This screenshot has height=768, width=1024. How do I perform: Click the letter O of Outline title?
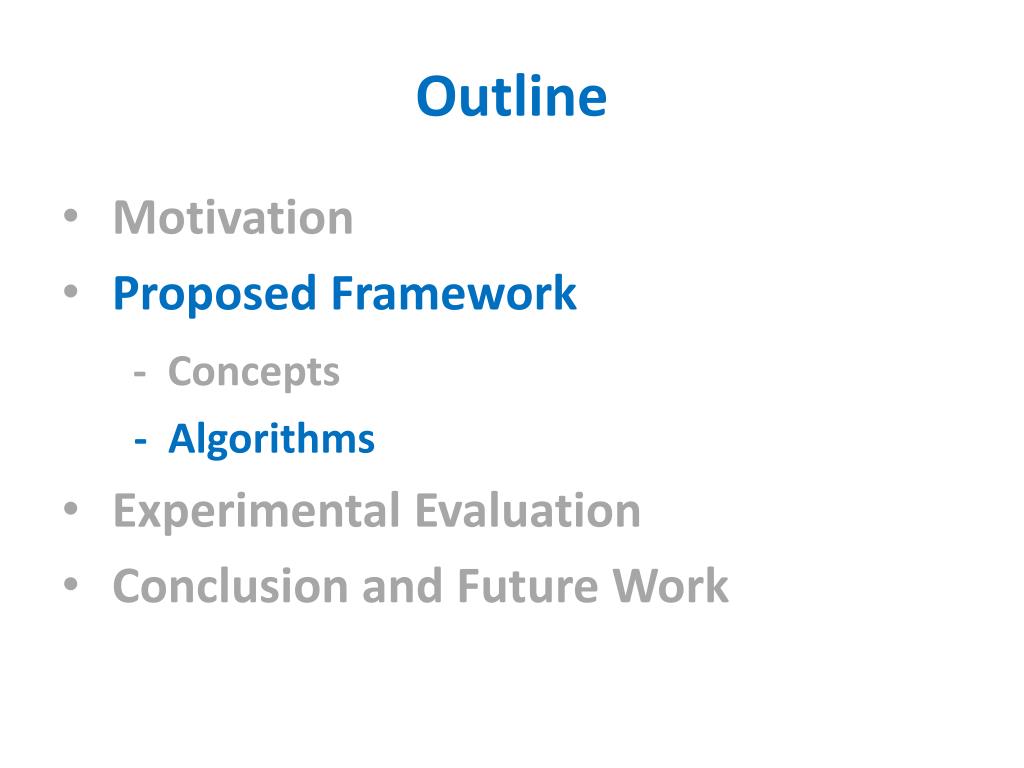pyautogui.click(x=435, y=97)
